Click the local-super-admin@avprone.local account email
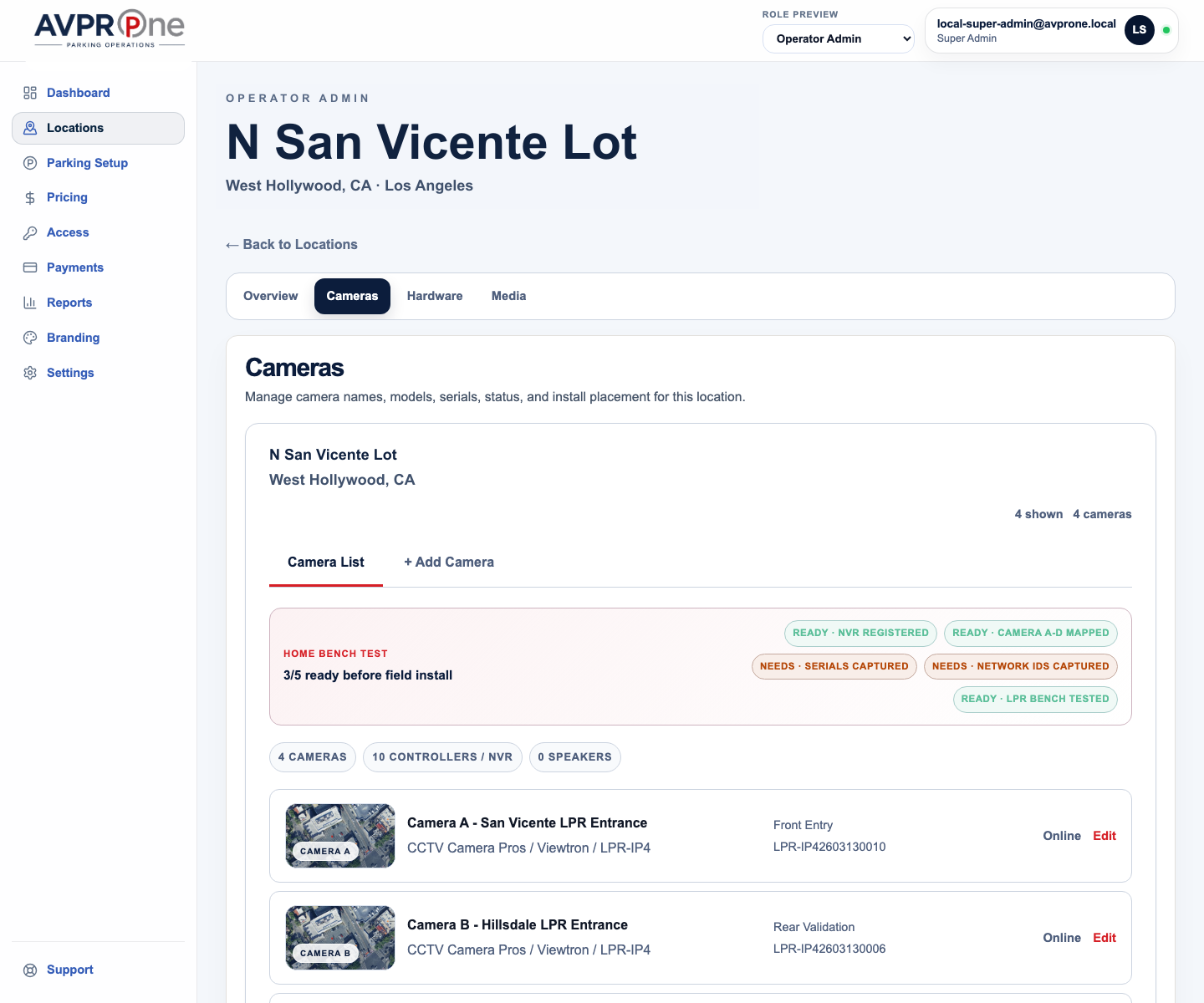This screenshot has height=1003, width=1204. [1027, 24]
